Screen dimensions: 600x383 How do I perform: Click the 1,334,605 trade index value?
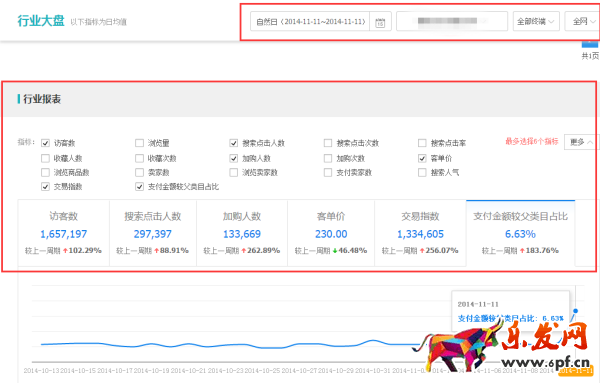click(420, 234)
